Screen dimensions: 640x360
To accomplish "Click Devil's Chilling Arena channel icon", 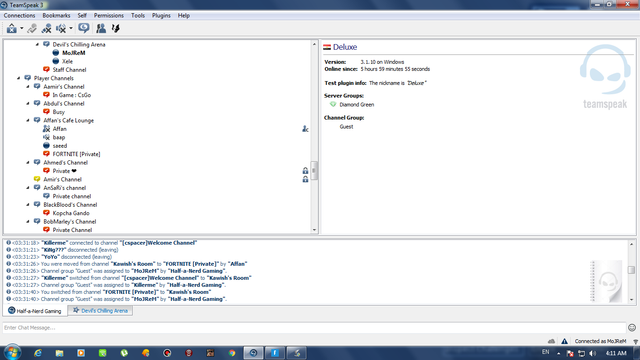I will (47, 44).
